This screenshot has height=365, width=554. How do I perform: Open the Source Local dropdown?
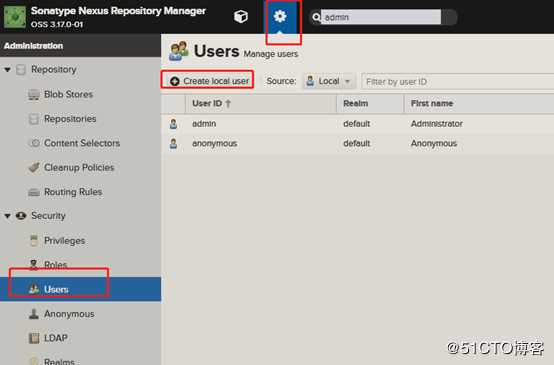click(x=329, y=81)
